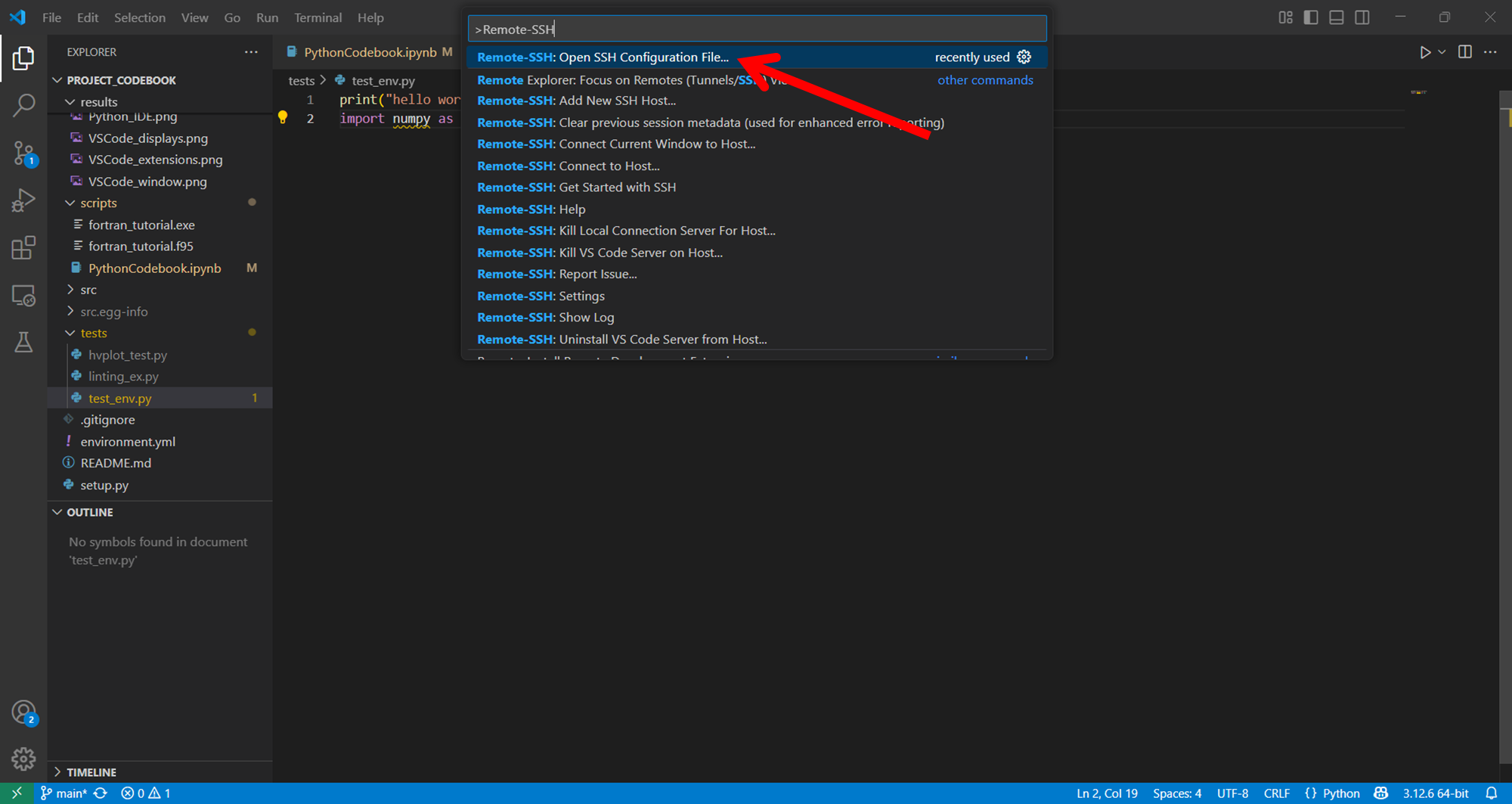The height and width of the screenshot is (804, 1512).
Task: Open the Search view in activity bar
Action: (x=23, y=105)
